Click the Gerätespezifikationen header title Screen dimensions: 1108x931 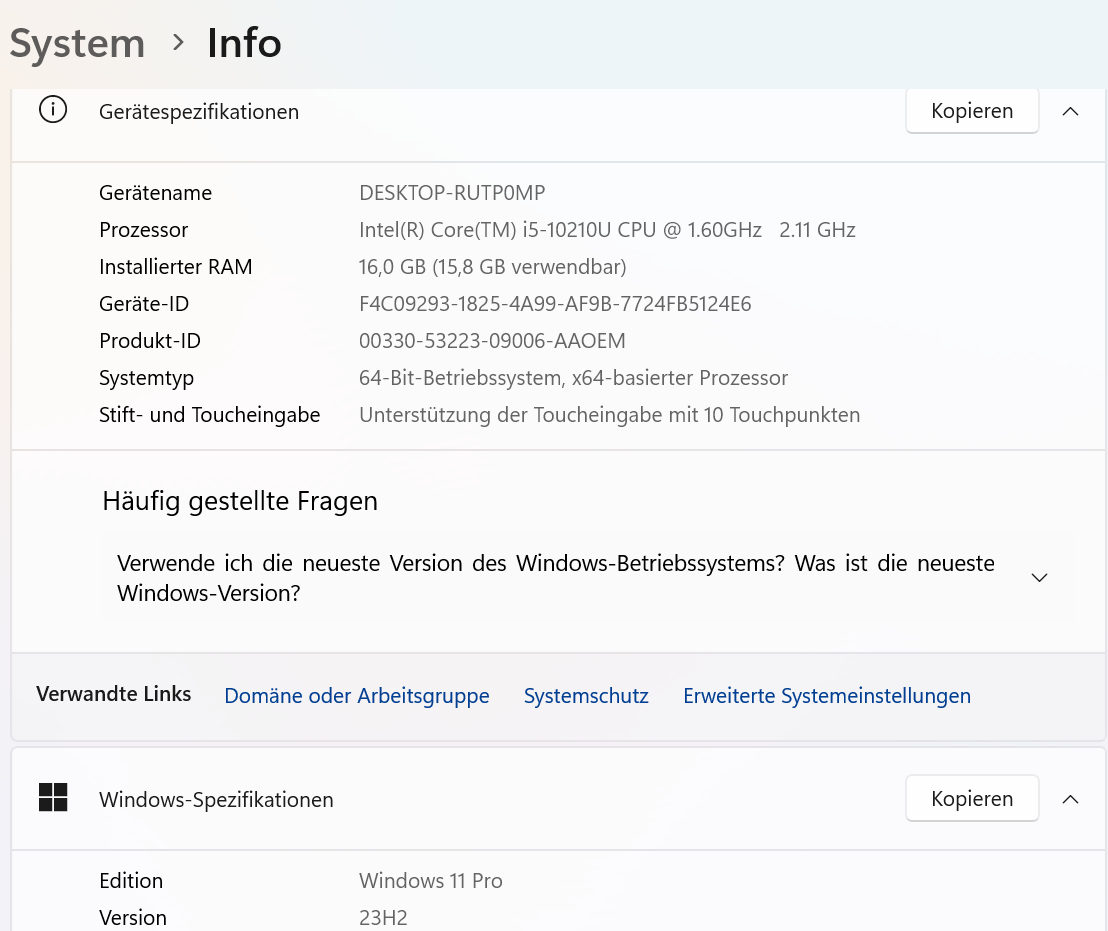(199, 112)
